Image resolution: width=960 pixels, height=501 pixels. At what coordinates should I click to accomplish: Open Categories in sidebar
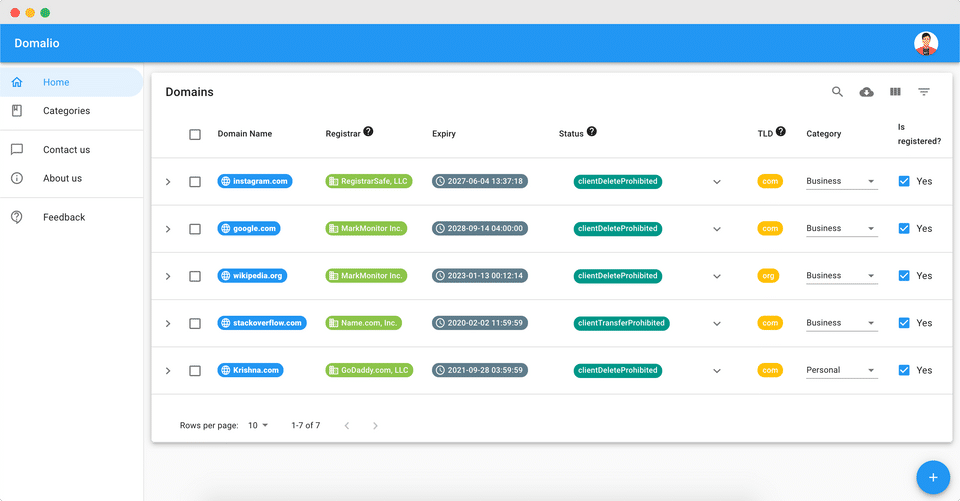pyautogui.click(x=71, y=111)
